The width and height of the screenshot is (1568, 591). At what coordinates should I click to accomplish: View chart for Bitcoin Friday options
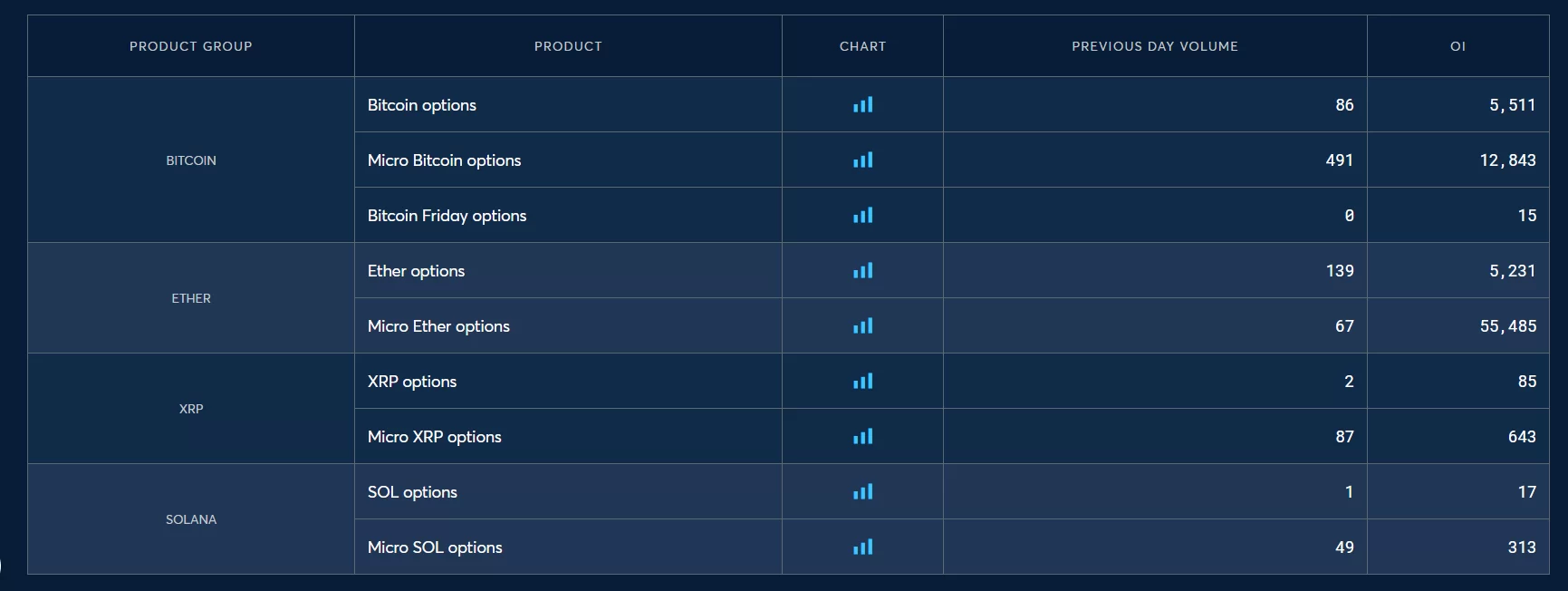(x=862, y=216)
